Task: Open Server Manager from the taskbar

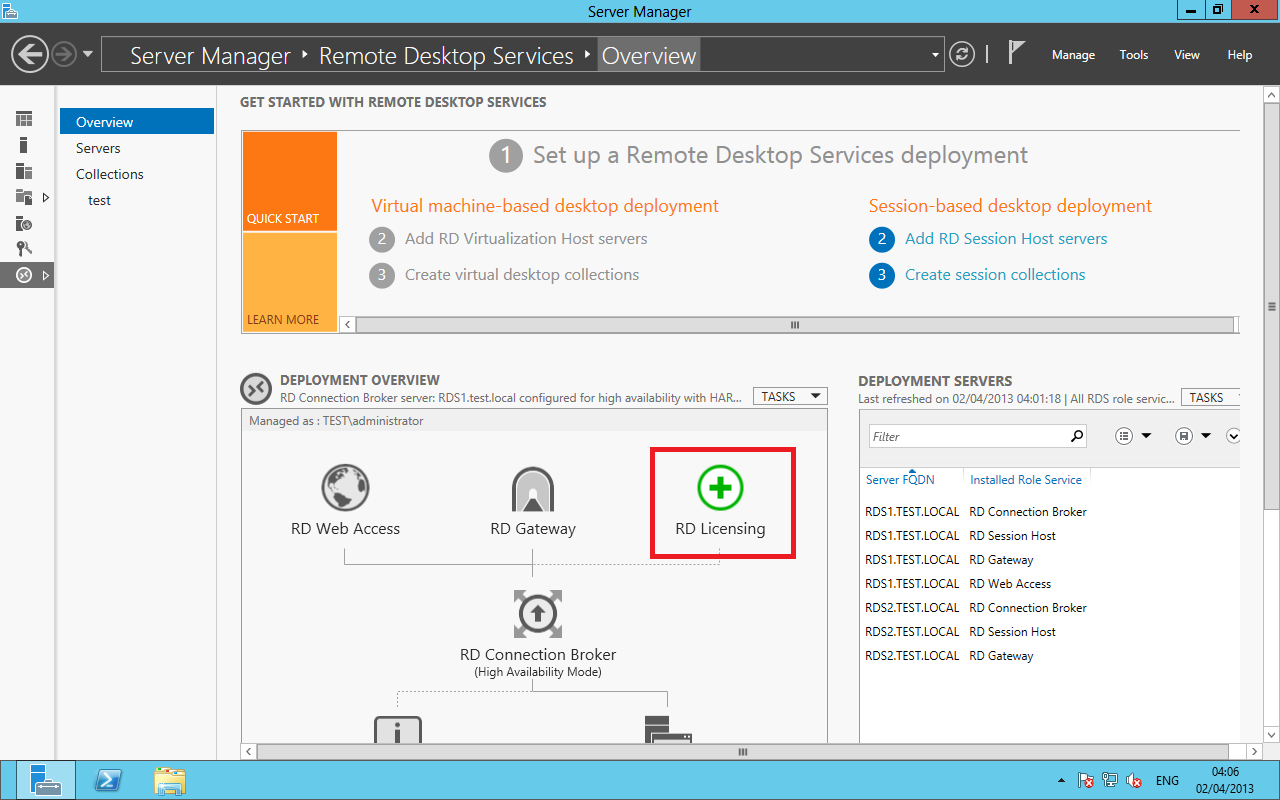Action: (x=44, y=780)
